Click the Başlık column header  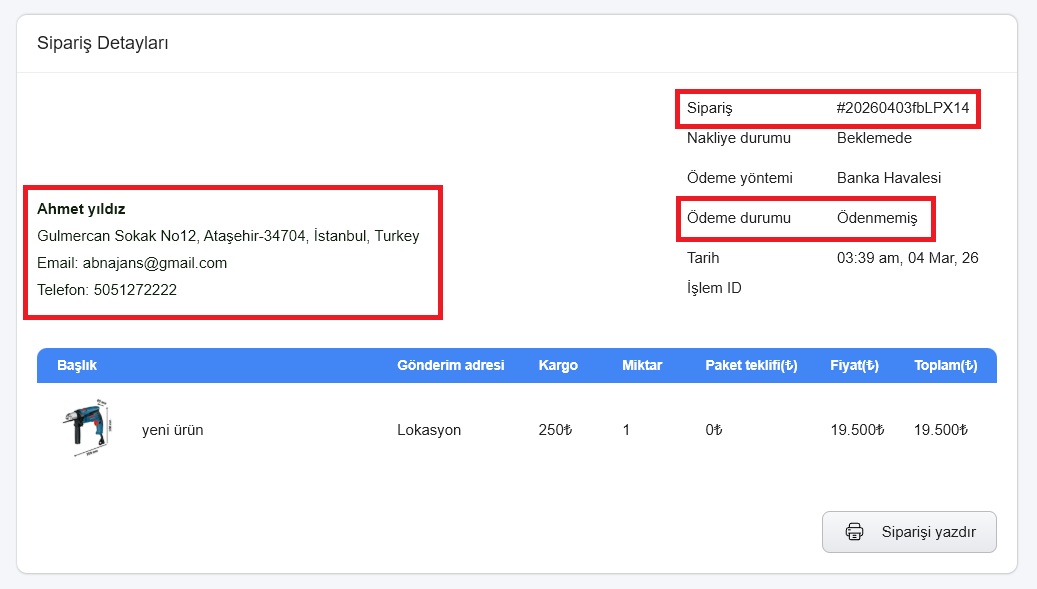point(77,365)
